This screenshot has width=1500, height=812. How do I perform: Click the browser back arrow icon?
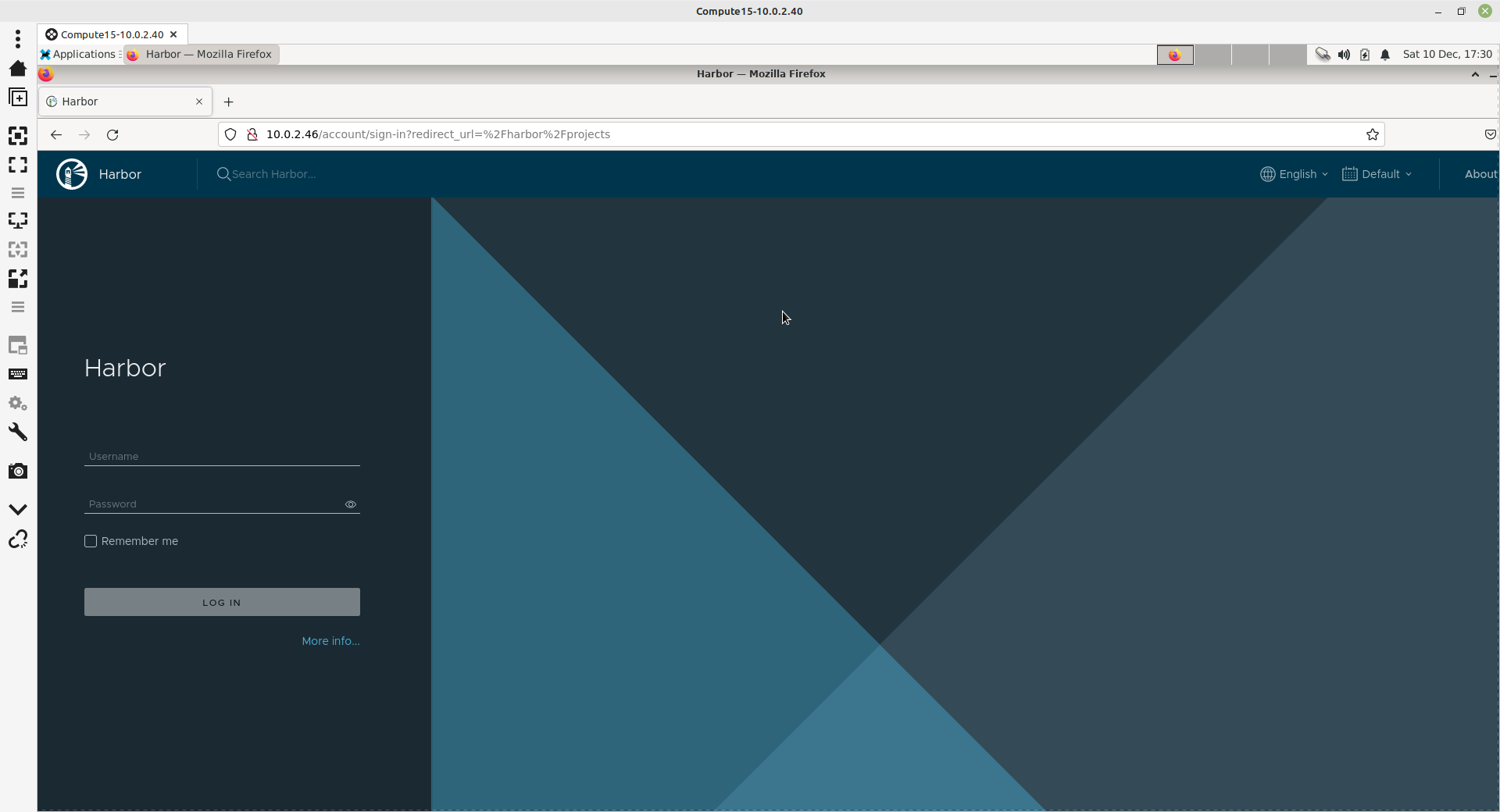tap(56, 135)
